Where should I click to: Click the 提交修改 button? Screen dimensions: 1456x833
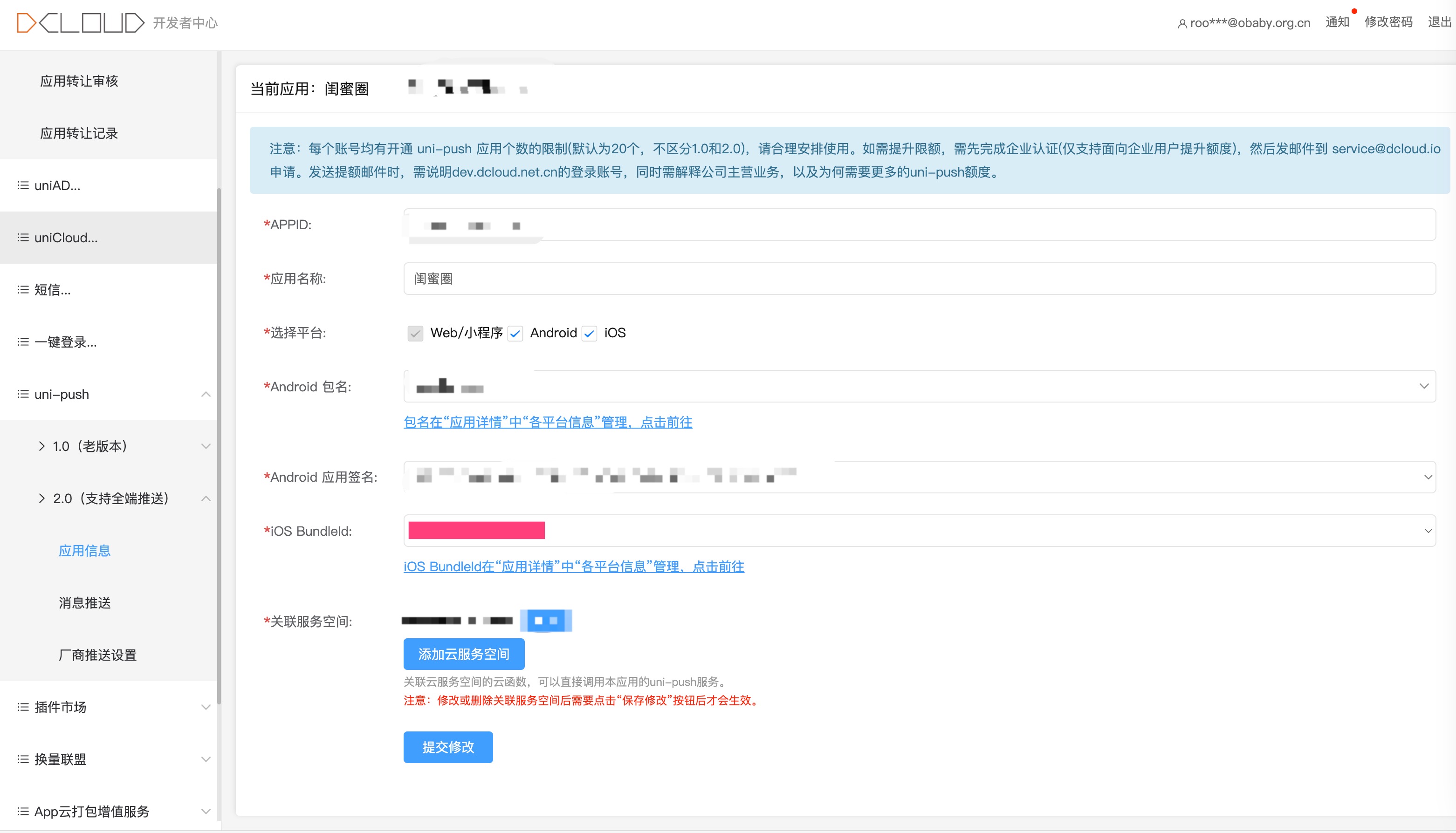[447, 747]
